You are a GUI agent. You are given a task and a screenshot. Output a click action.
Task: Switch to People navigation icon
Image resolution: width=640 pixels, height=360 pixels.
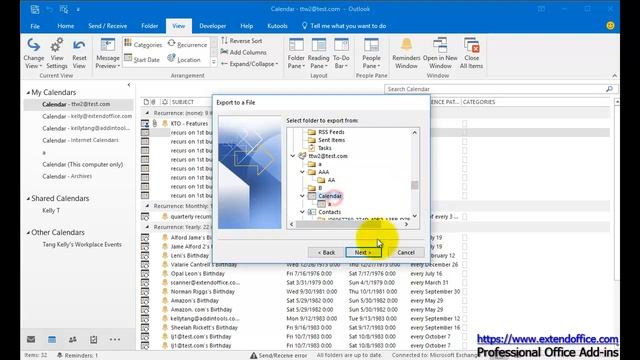point(73,339)
